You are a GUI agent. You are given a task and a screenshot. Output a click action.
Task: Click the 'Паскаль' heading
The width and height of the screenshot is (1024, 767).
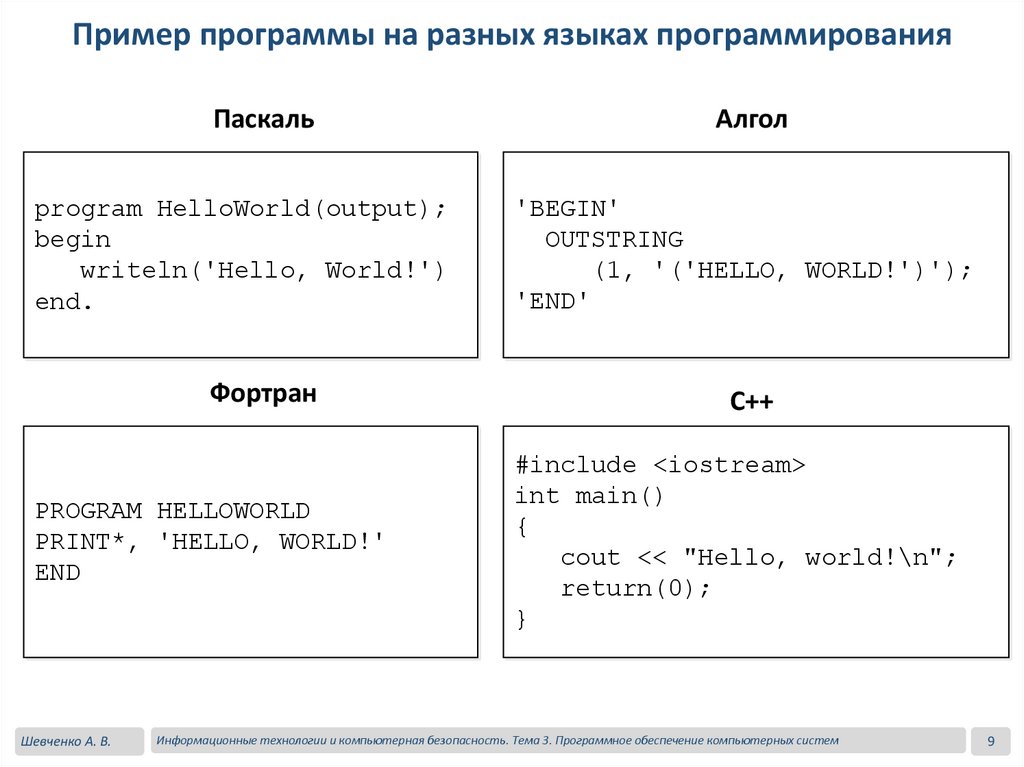click(264, 119)
